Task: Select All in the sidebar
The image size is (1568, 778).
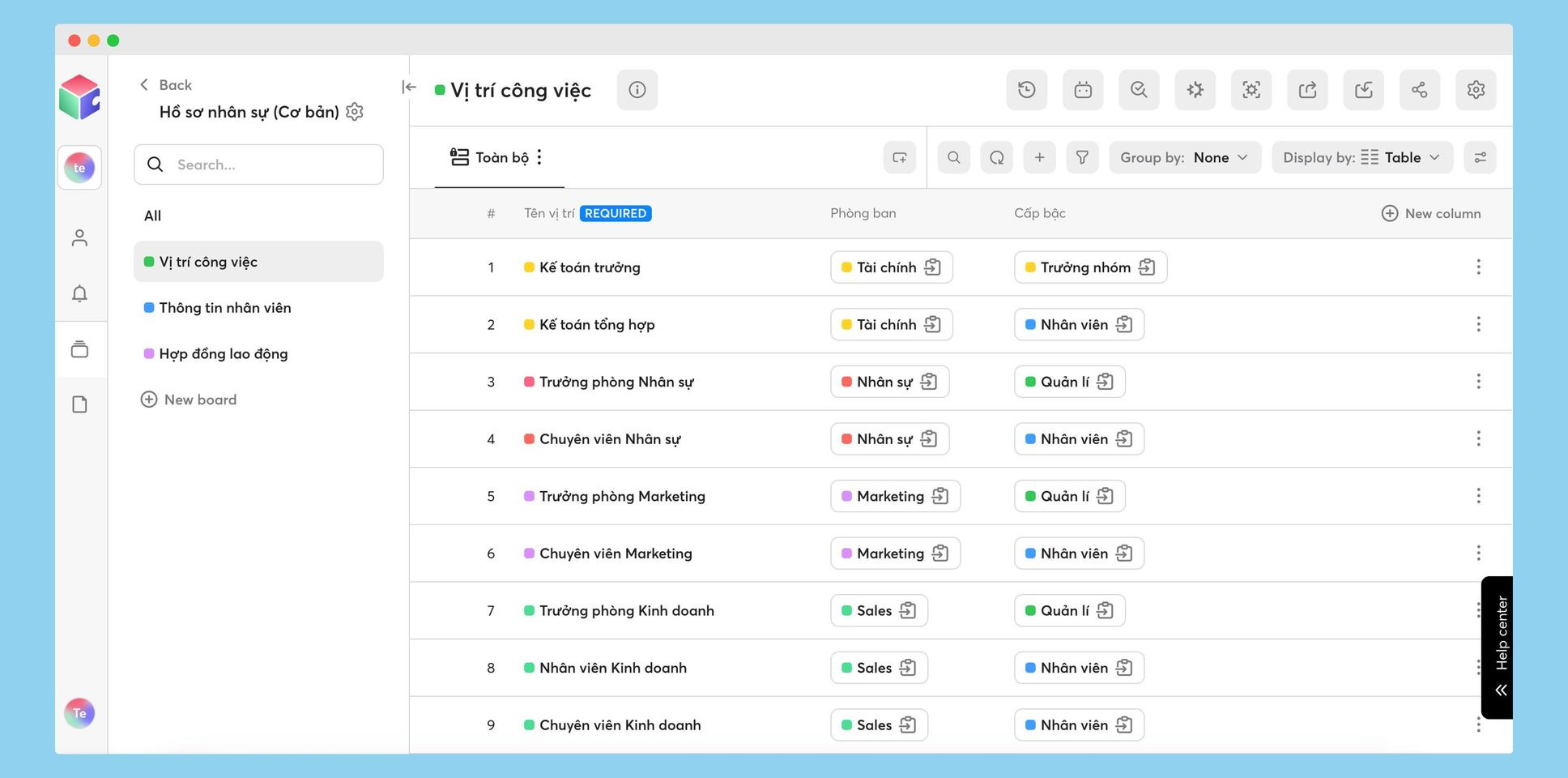Action: point(153,216)
